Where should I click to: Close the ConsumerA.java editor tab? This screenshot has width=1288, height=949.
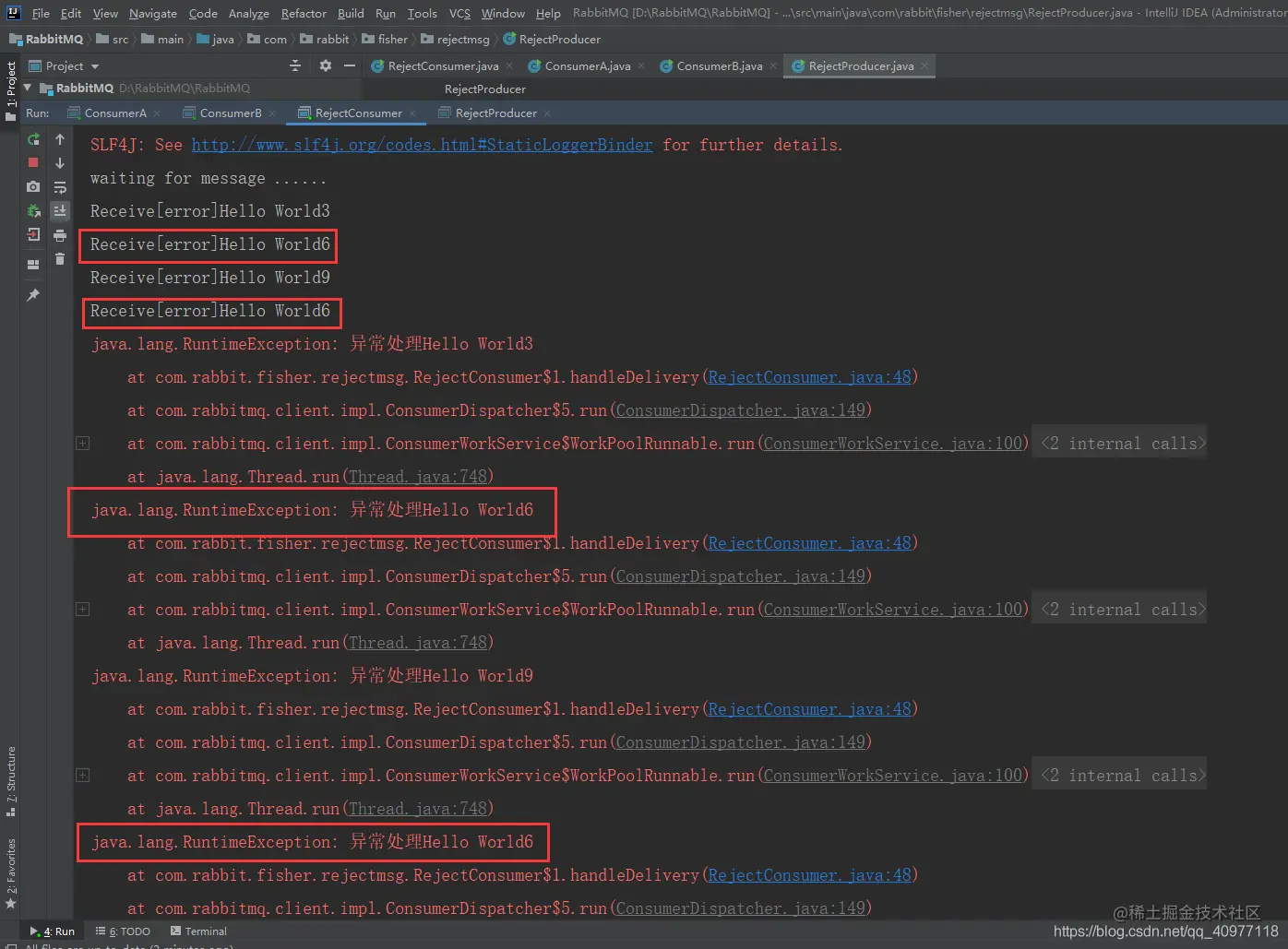(x=641, y=65)
